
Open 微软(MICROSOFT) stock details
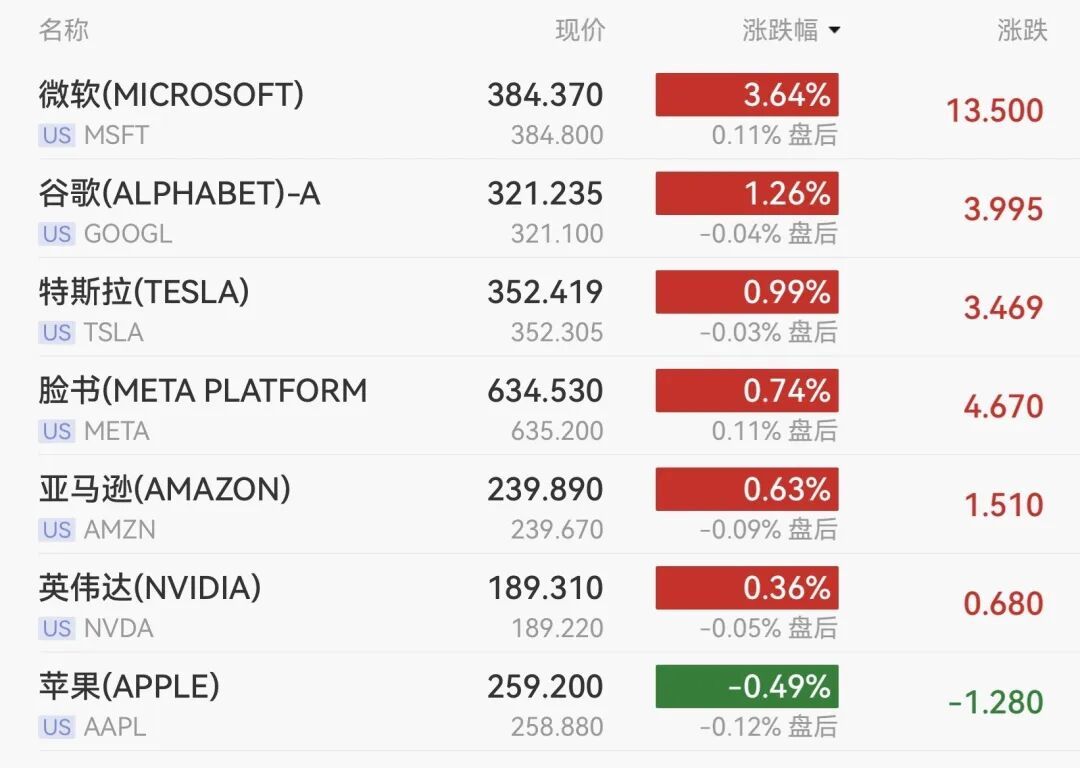coord(171,95)
